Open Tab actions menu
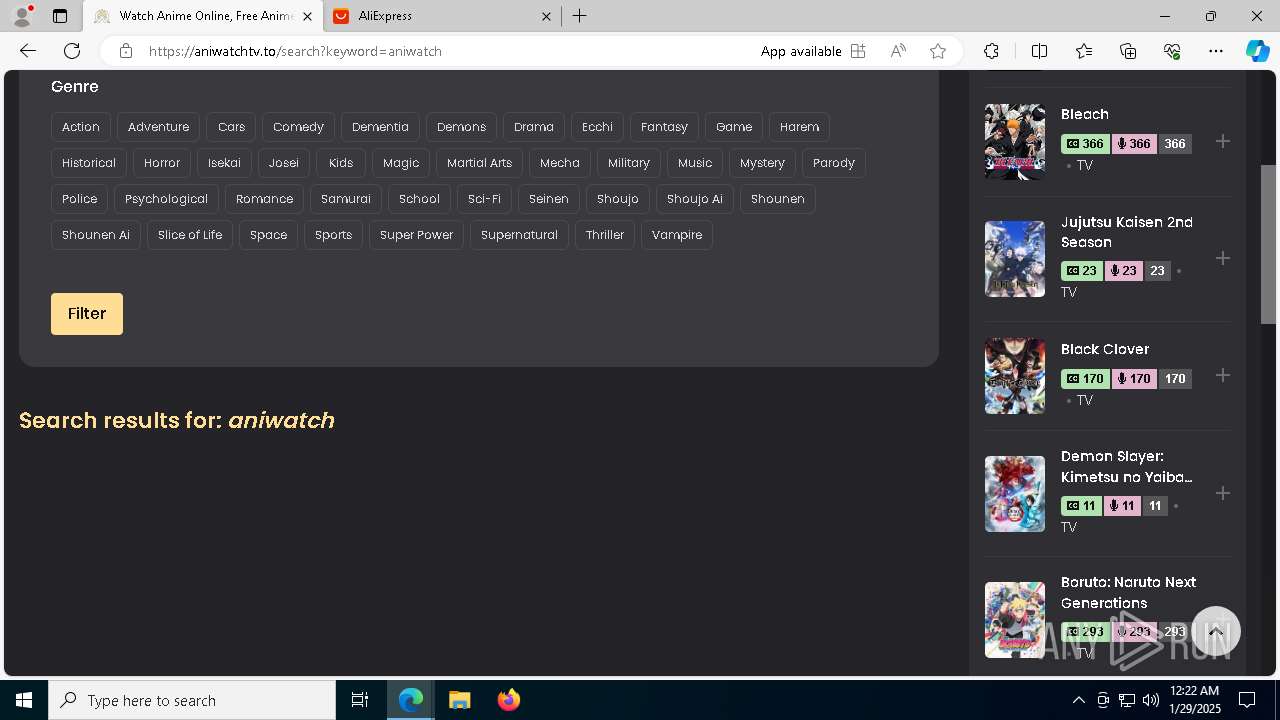The width and height of the screenshot is (1280, 720). (60, 16)
